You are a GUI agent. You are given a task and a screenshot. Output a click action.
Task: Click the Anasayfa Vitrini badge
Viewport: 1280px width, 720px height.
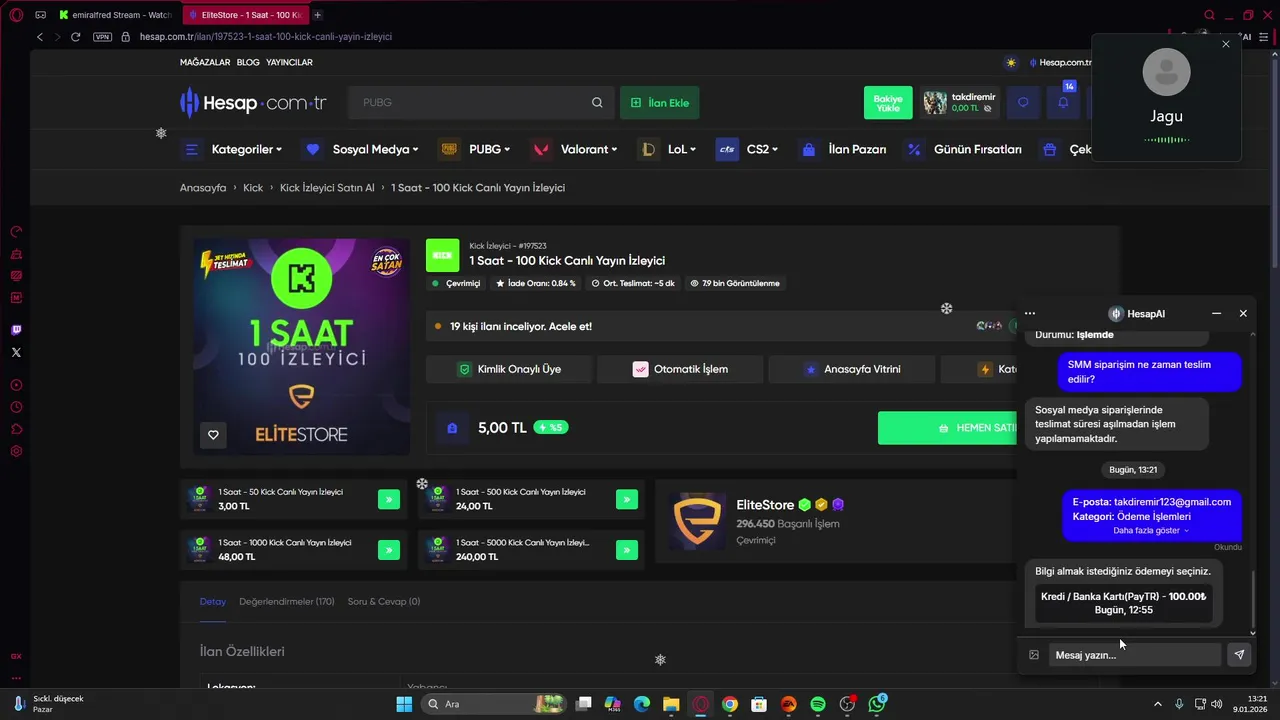[x=852, y=369]
